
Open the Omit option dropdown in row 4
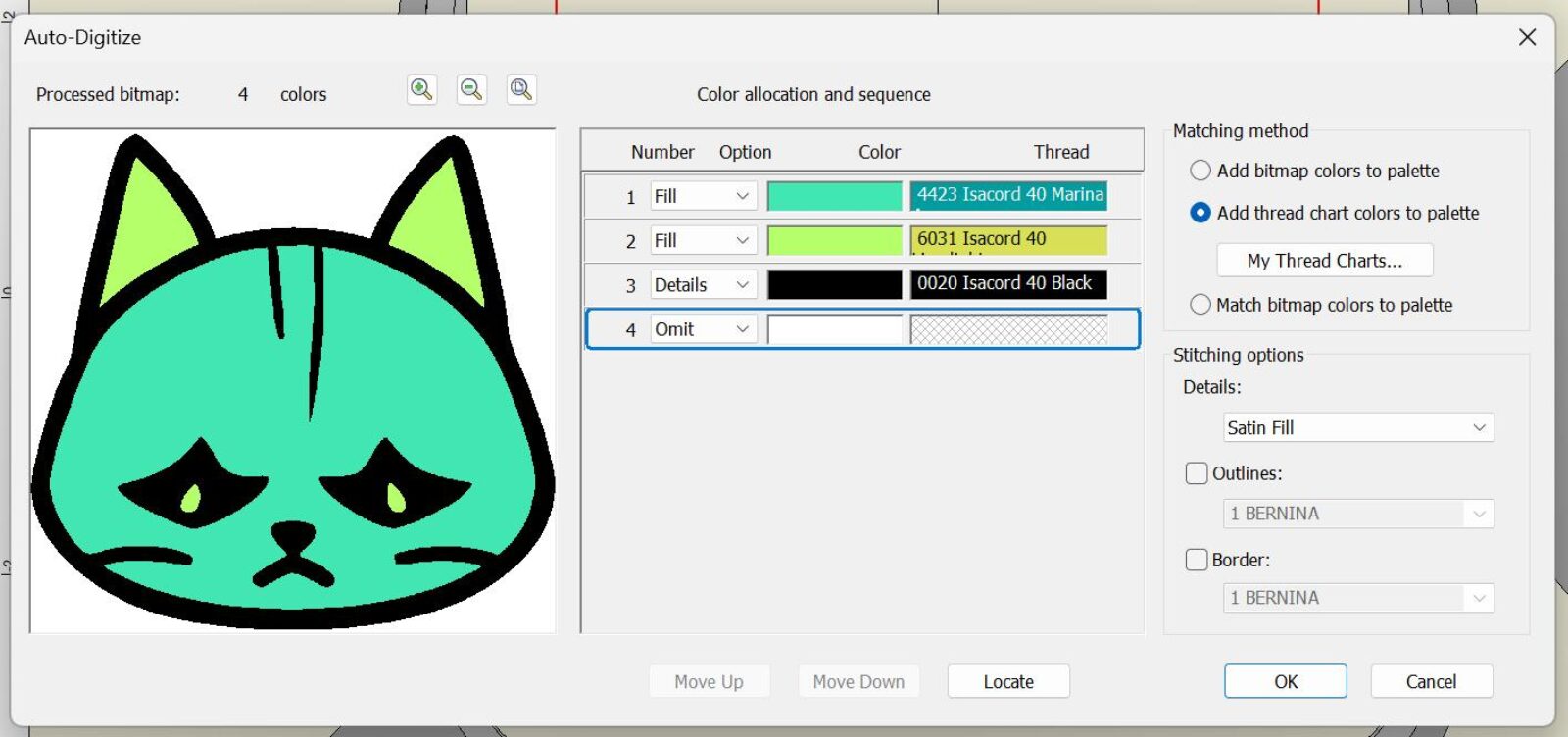tap(704, 329)
